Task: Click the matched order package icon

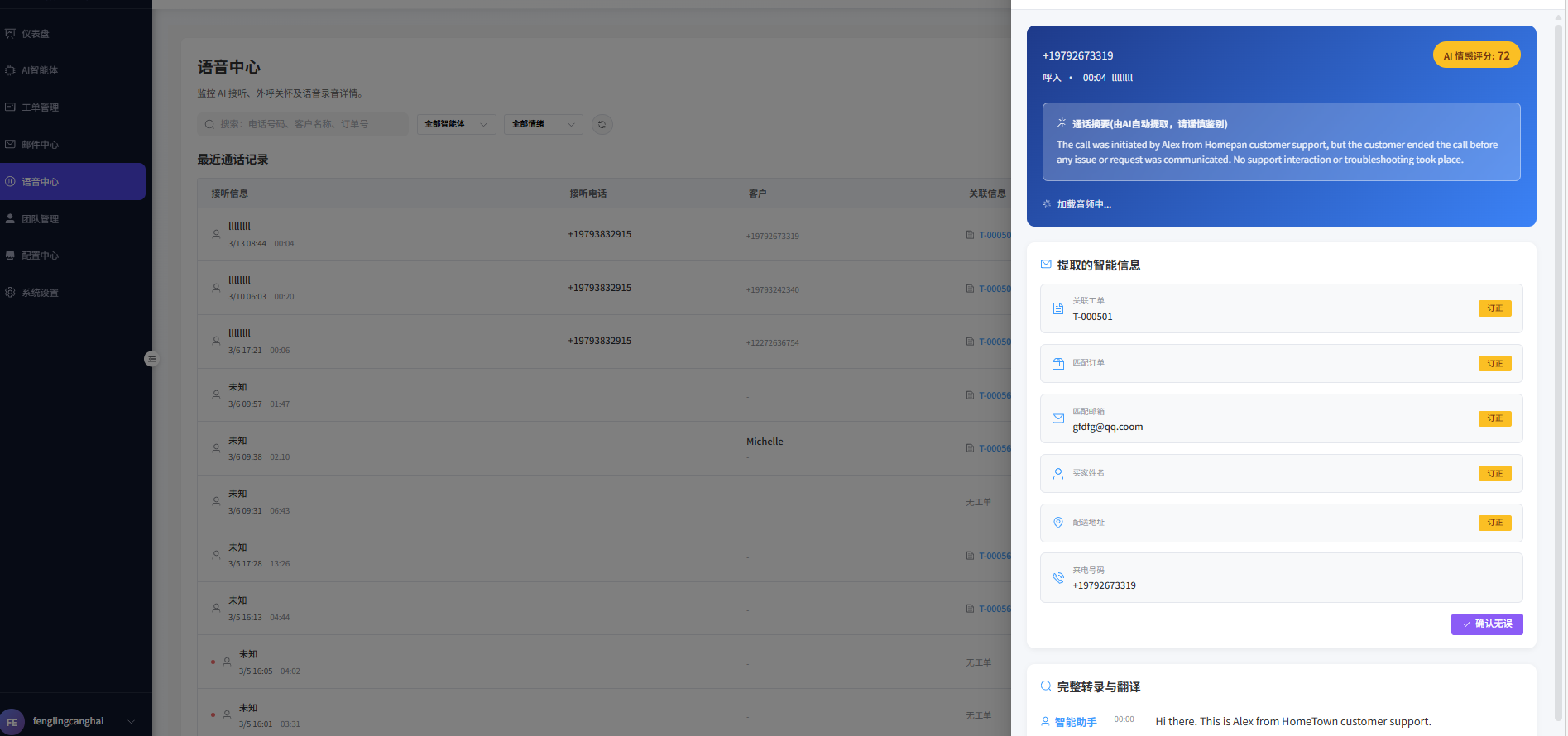Action: pos(1057,364)
